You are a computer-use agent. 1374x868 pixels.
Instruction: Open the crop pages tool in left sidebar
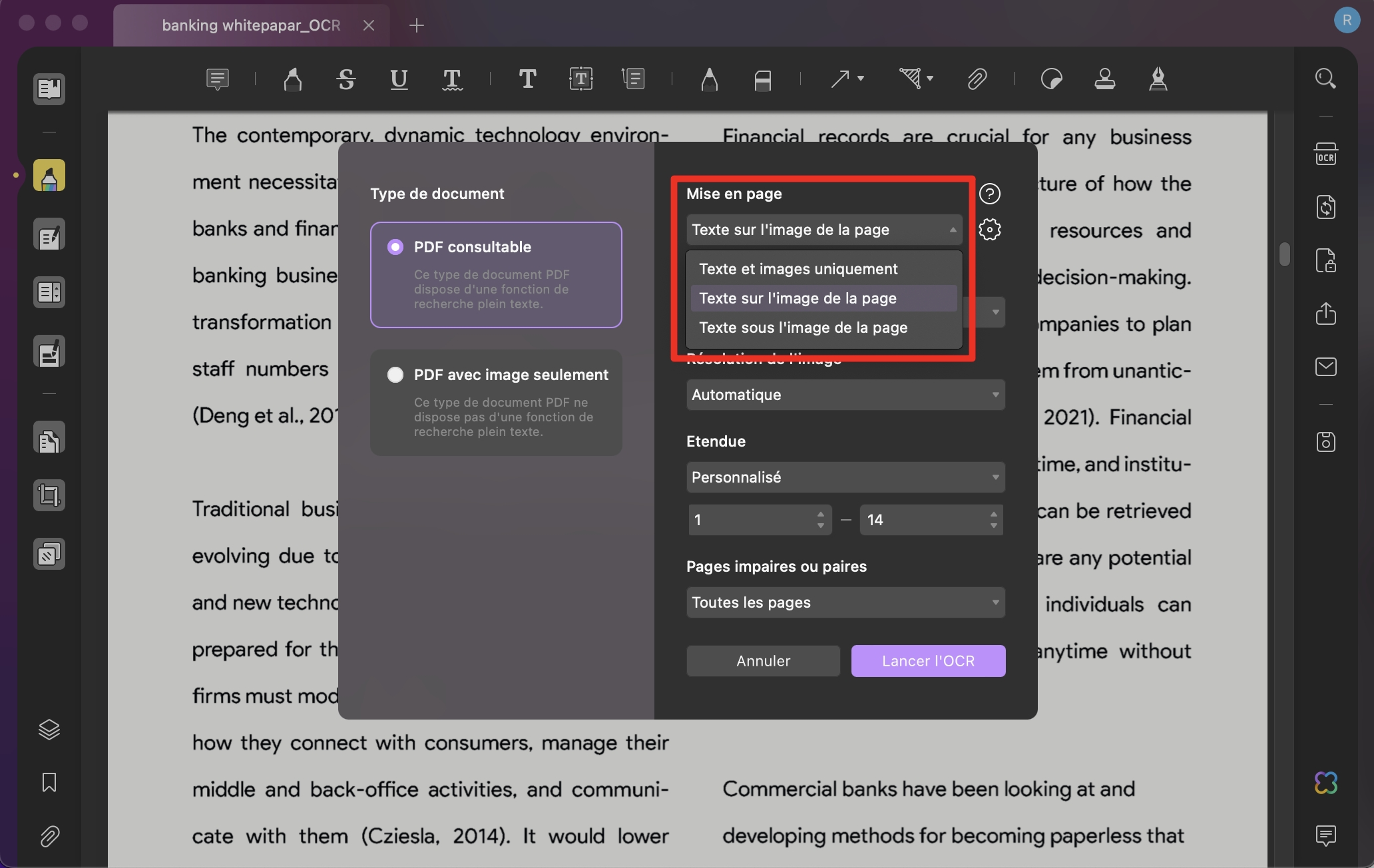pos(49,495)
